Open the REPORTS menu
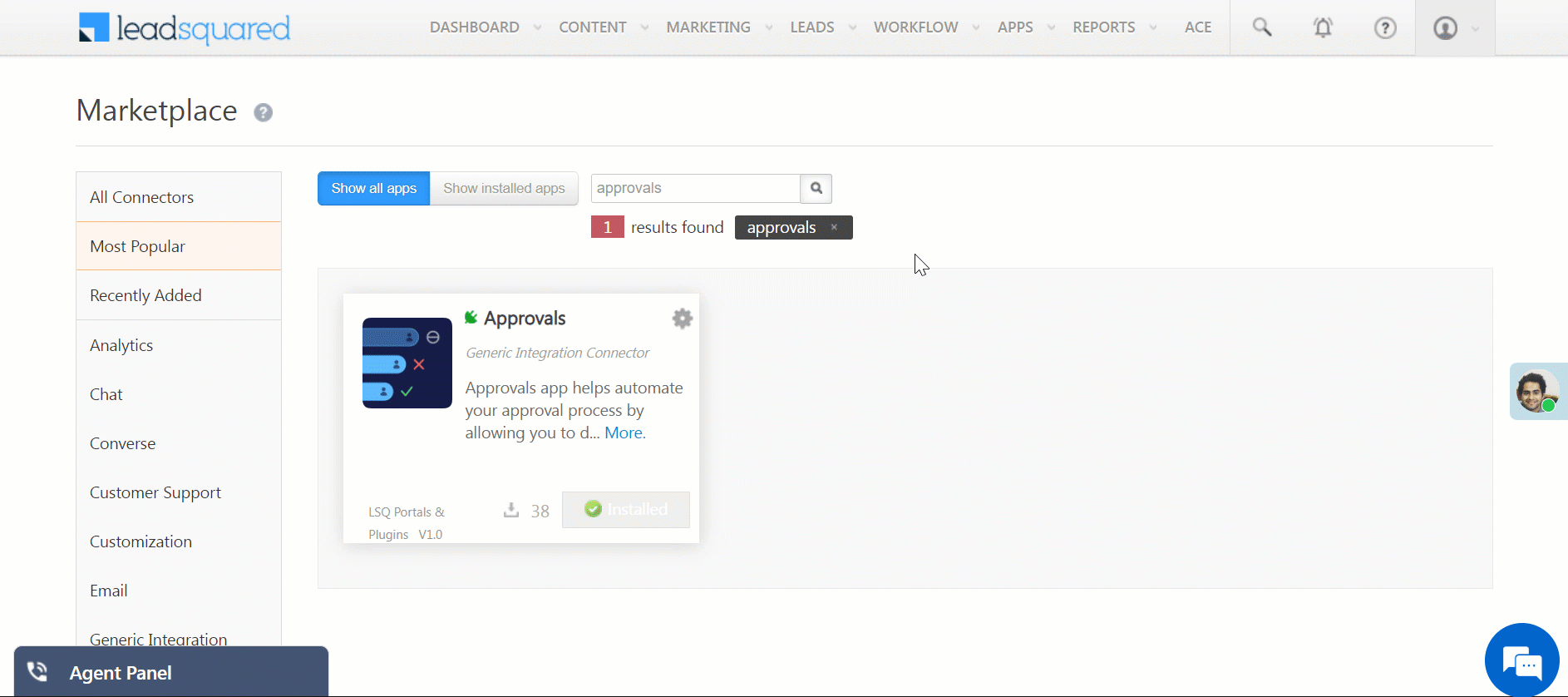Viewport: 1568px width, 697px height. coord(1104,27)
